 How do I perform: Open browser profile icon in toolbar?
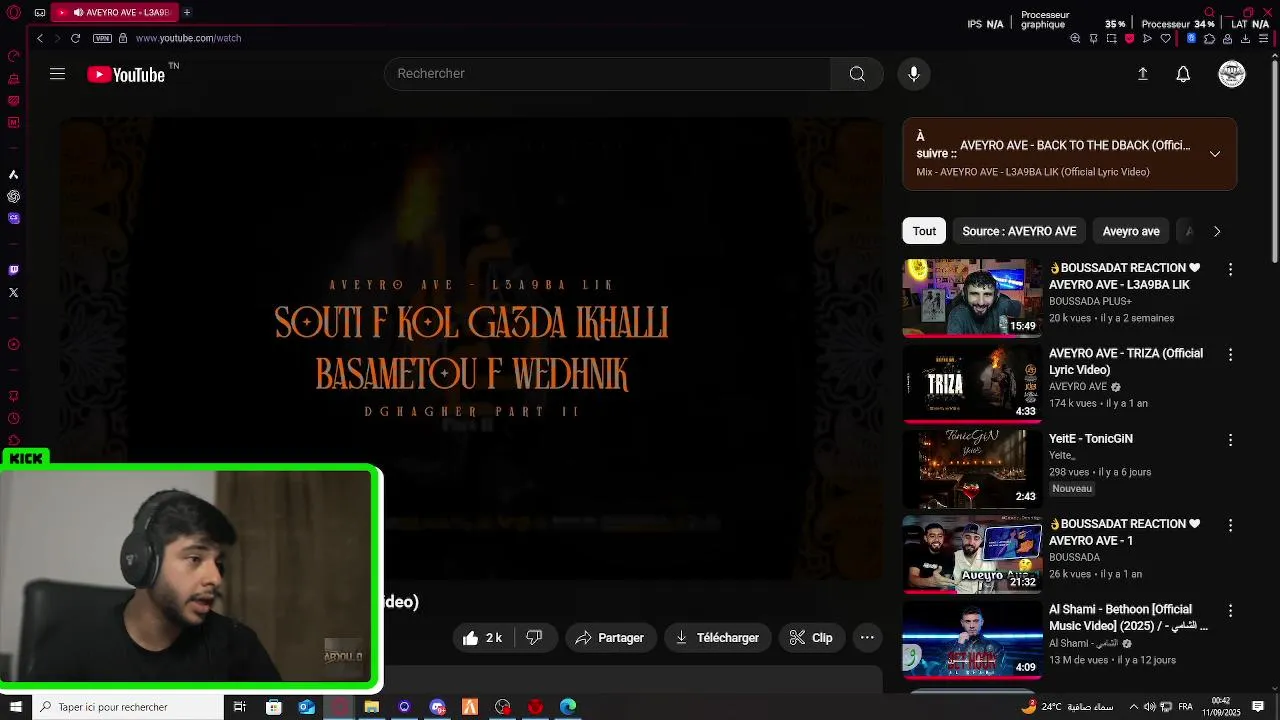[1227, 39]
